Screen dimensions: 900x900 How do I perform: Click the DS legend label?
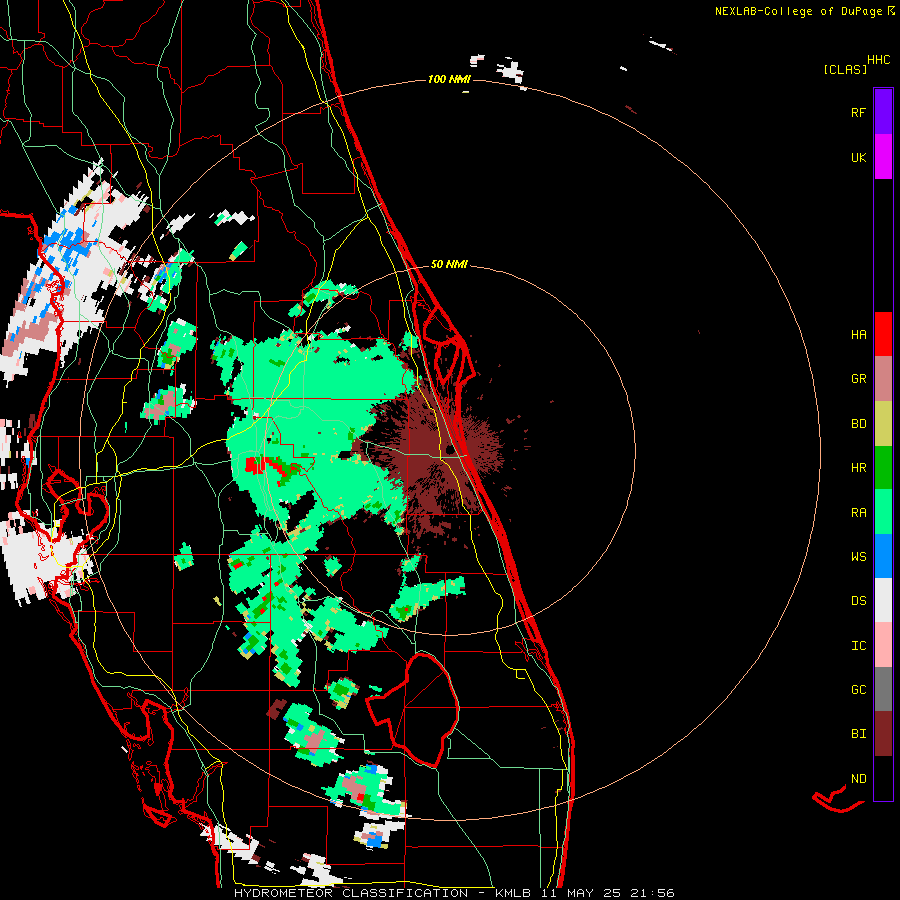click(858, 601)
